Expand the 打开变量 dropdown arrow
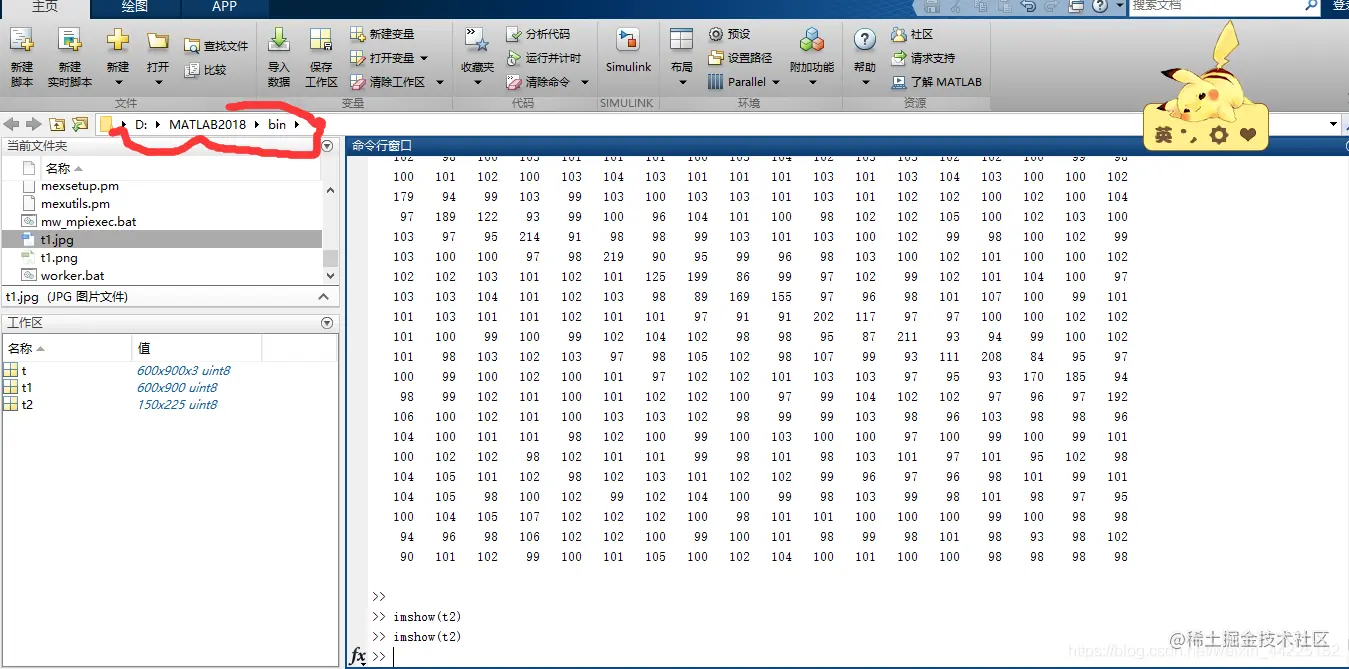Viewport: 1349px width, 669px height. pos(424,58)
